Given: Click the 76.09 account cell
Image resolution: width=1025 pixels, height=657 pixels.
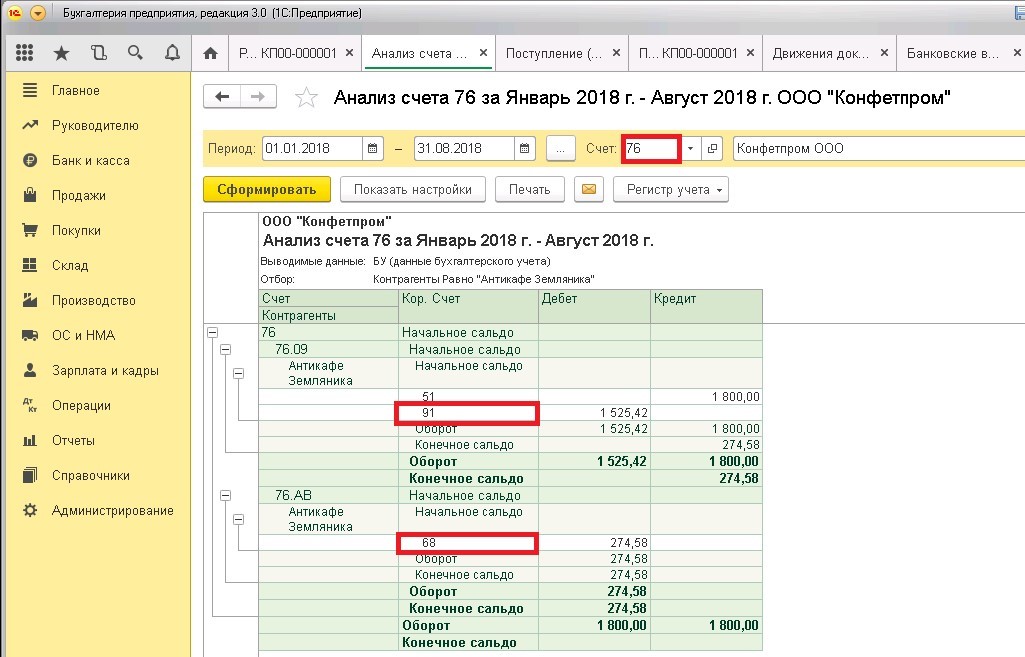Looking at the screenshot, I should pyautogui.click(x=329, y=349).
